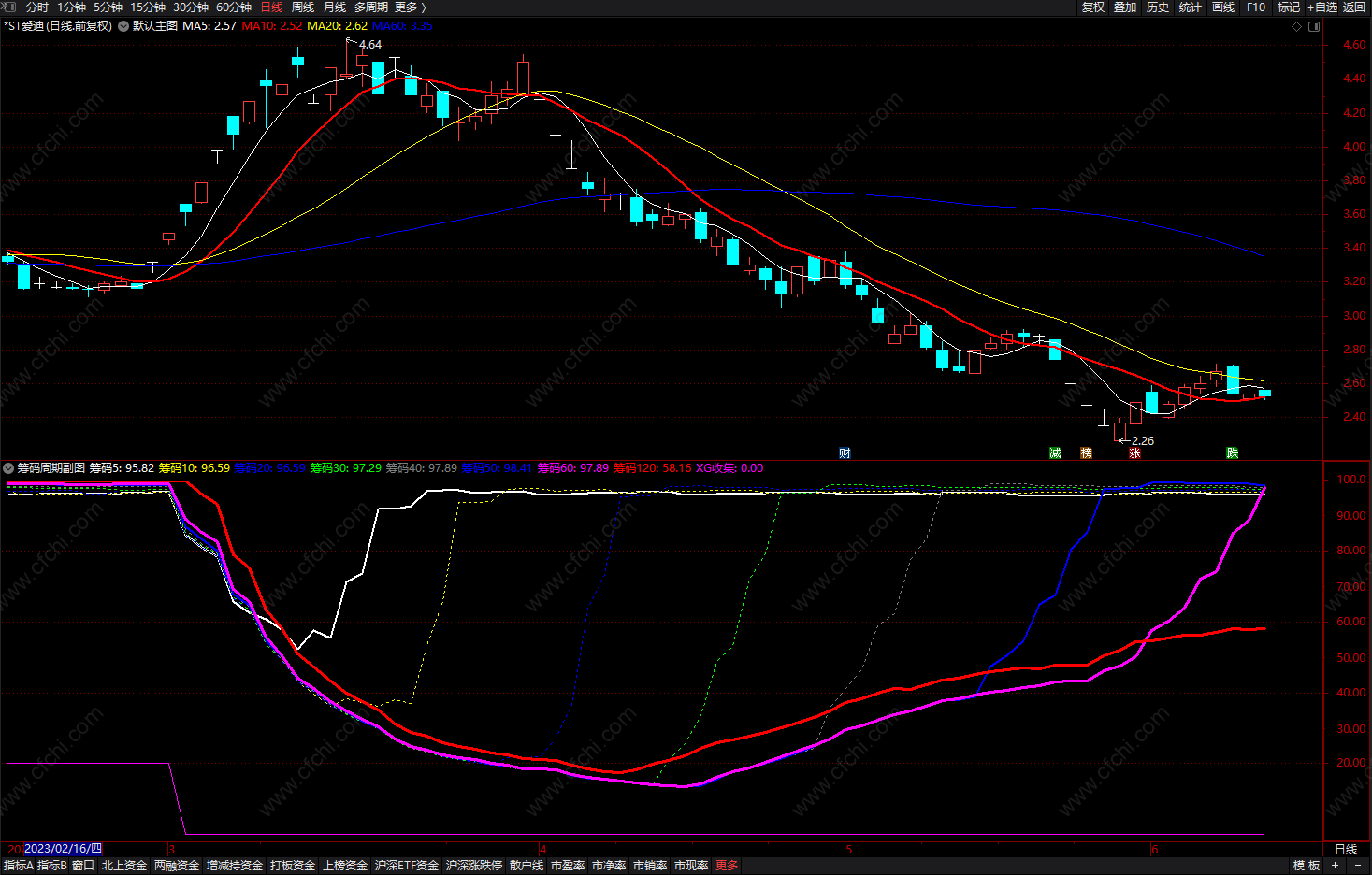Viewport: 1372px width, 875px height.
Task: Toggle the side panel icon at top right
Action: pos(1314,26)
